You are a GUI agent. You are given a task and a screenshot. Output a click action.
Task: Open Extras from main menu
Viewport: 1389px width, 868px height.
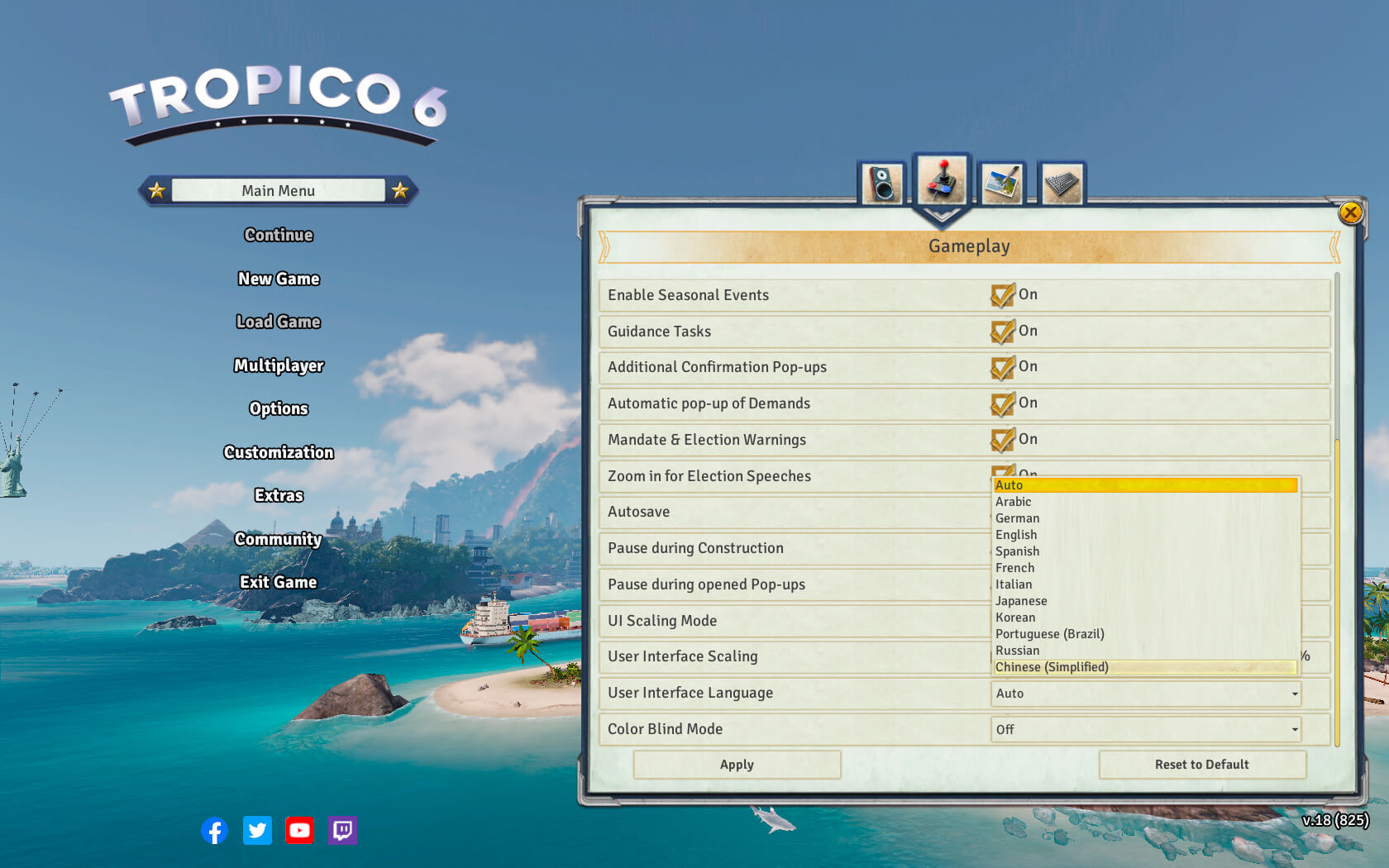click(279, 495)
